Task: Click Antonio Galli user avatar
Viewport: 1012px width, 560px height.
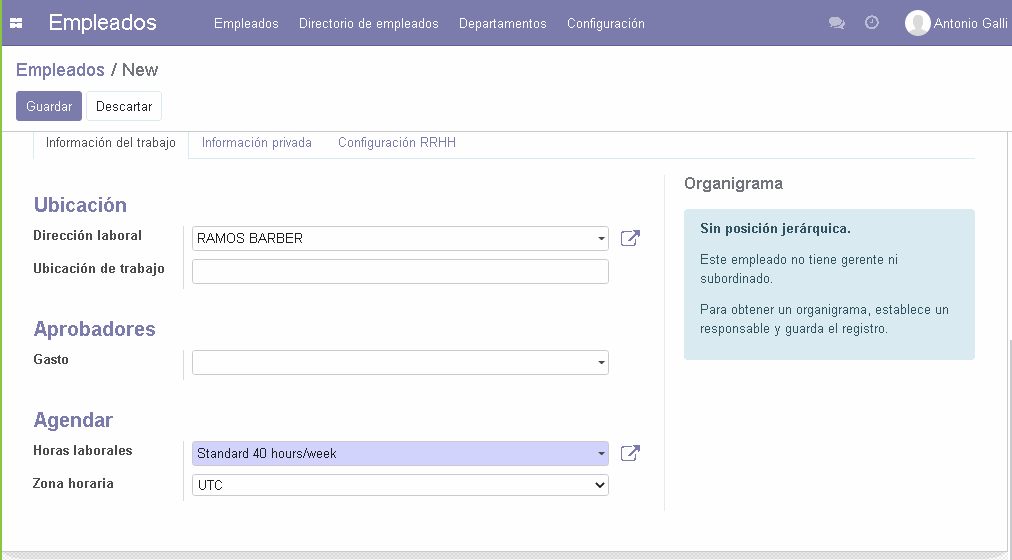Action: click(x=917, y=23)
